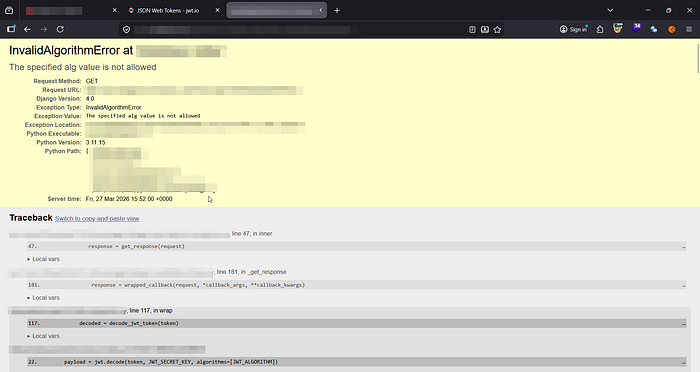Click the InvalidAlgorithmError heading text
This screenshot has width=700, height=372.
click(71, 50)
